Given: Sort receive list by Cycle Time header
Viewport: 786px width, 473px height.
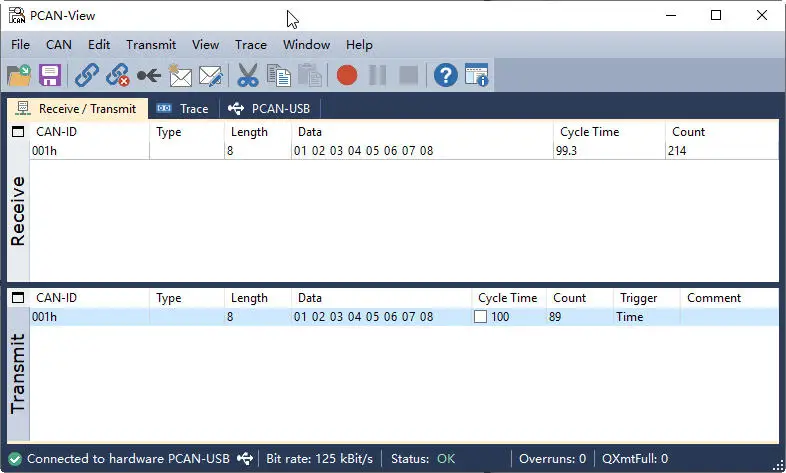Looking at the screenshot, I should [590, 132].
